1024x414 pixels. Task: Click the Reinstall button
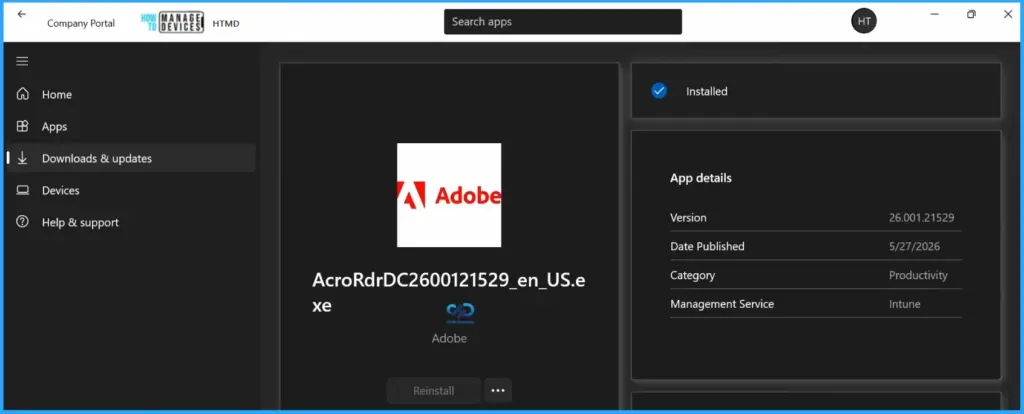434,390
